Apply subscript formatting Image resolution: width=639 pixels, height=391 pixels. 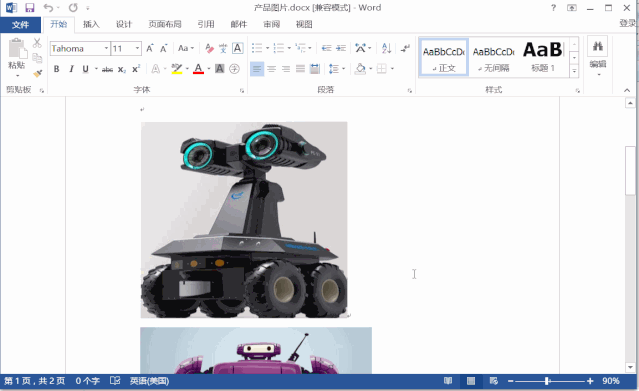click(122, 69)
